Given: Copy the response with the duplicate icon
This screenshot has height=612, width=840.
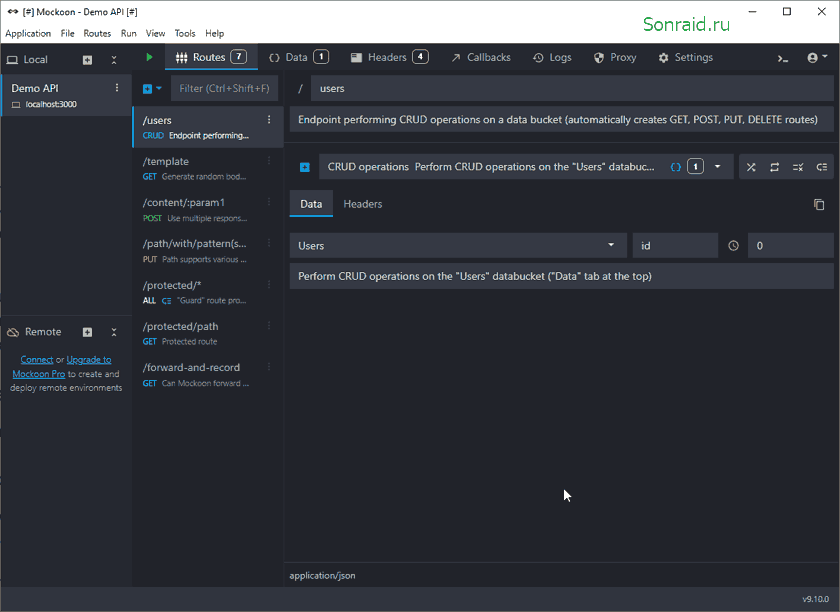Looking at the screenshot, I should pos(819,204).
